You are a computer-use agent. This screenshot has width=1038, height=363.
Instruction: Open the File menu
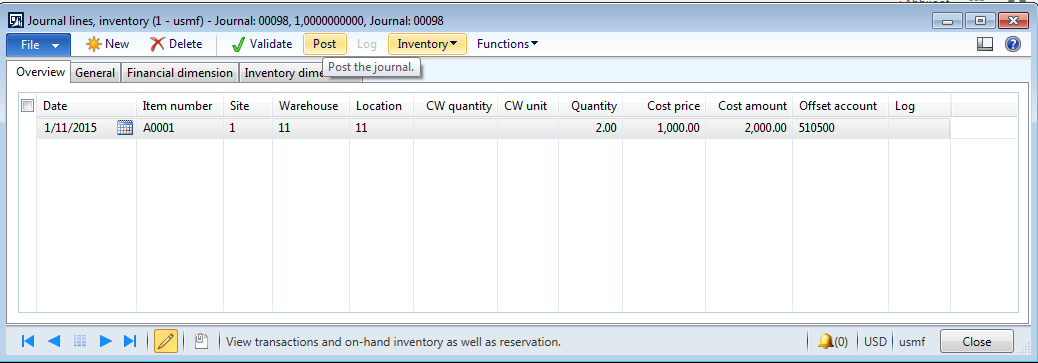(x=38, y=44)
